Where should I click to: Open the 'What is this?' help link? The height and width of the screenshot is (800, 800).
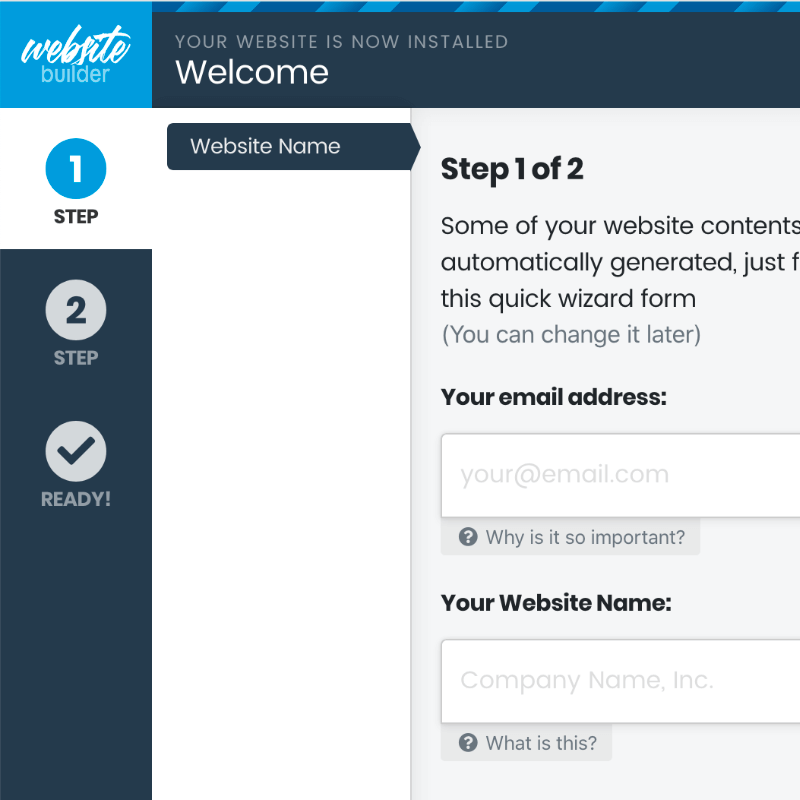click(541, 743)
